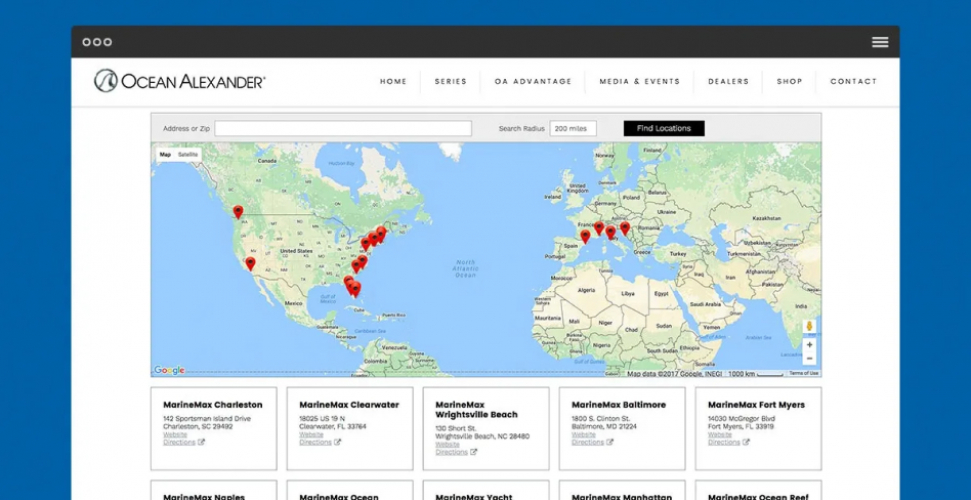Open the OA Advantage menu
971x500 pixels.
coord(533,81)
